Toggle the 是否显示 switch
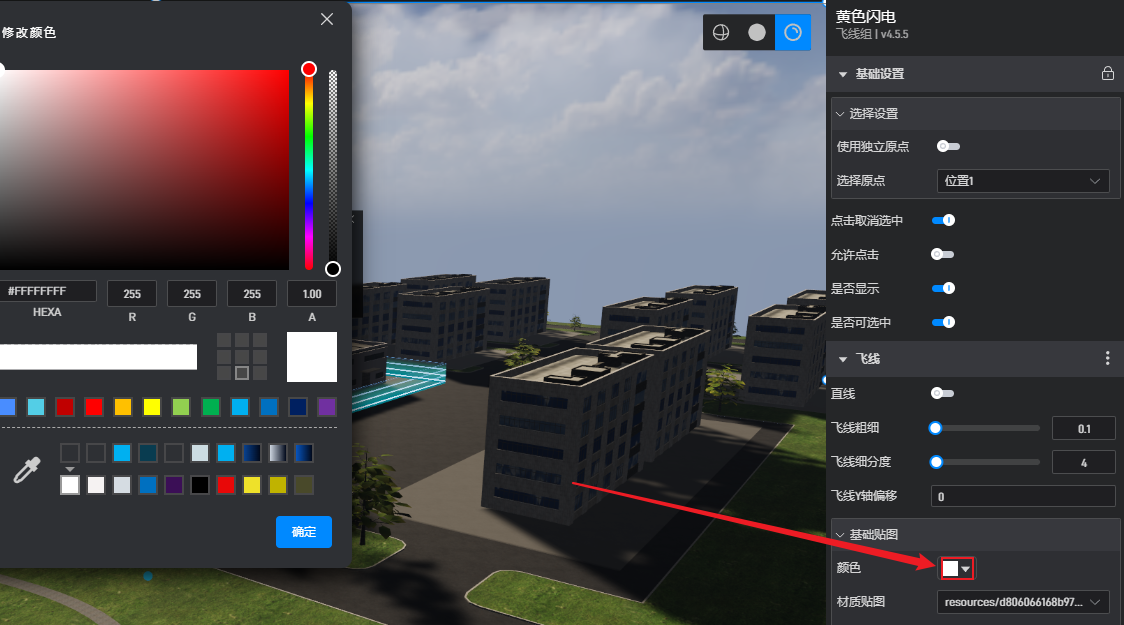 pyautogui.click(x=943, y=288)
